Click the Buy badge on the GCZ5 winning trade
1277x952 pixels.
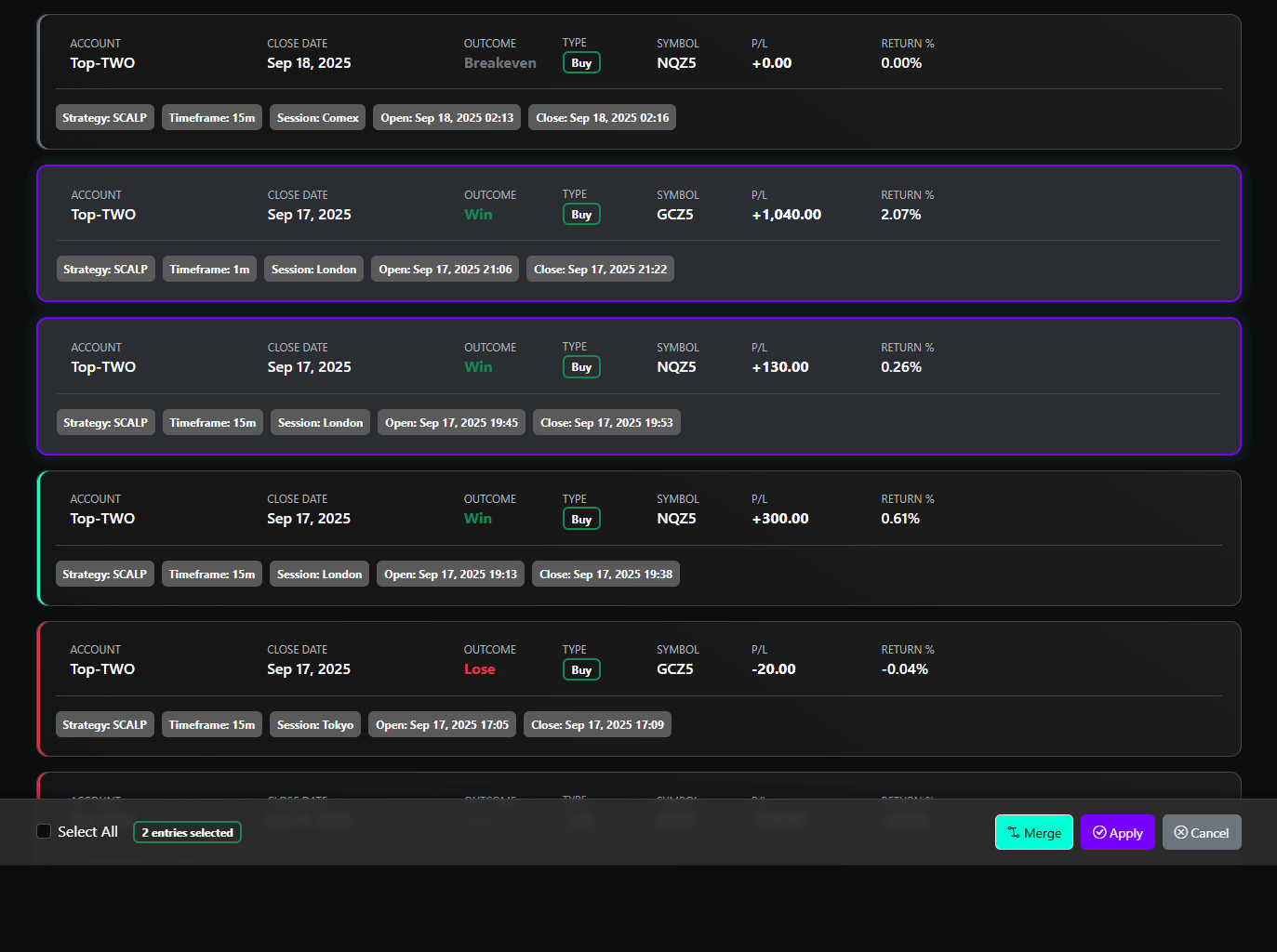[581, 214]
